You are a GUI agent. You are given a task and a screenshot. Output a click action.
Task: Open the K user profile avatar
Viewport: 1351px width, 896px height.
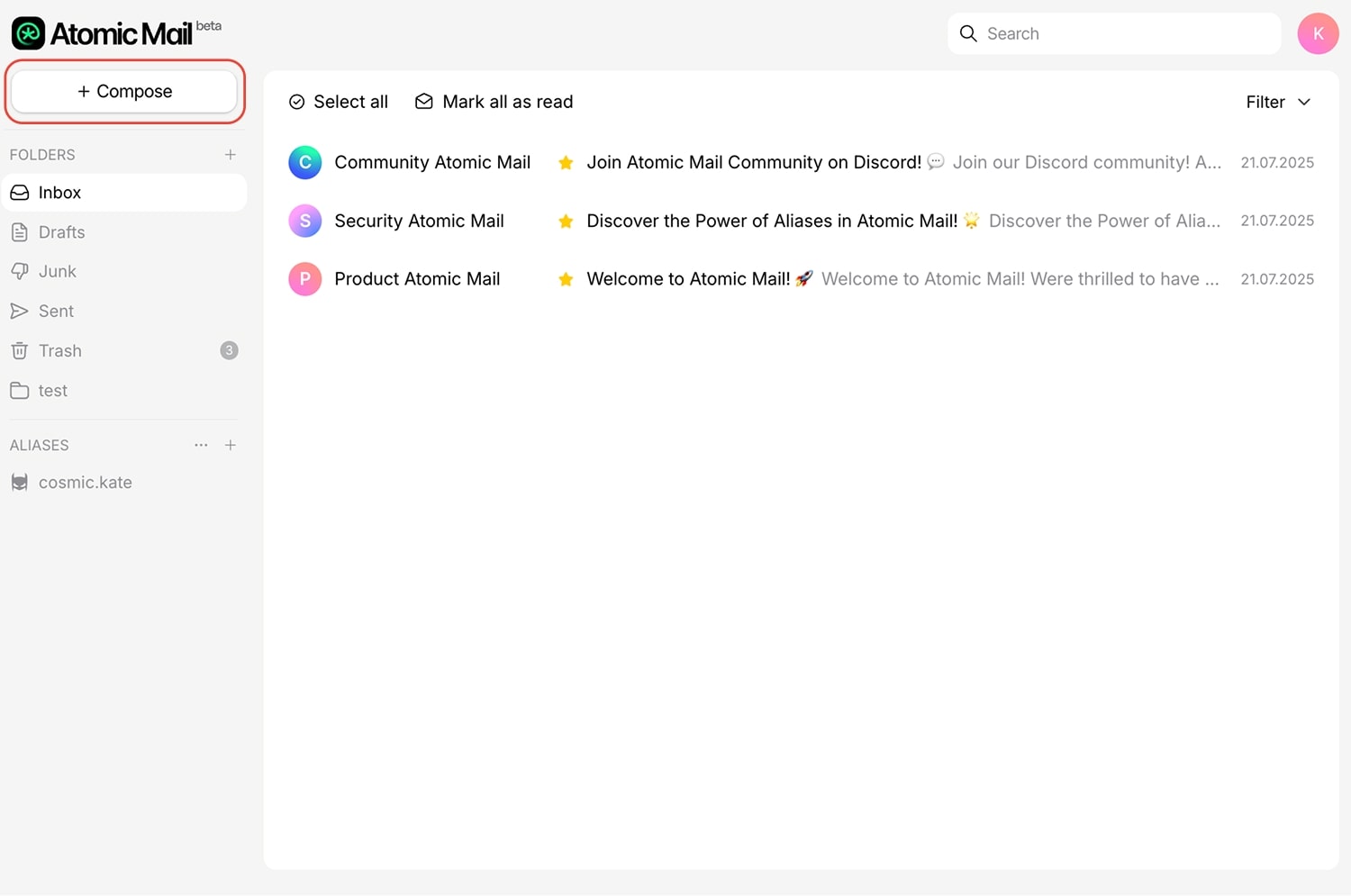[1318, 33]
